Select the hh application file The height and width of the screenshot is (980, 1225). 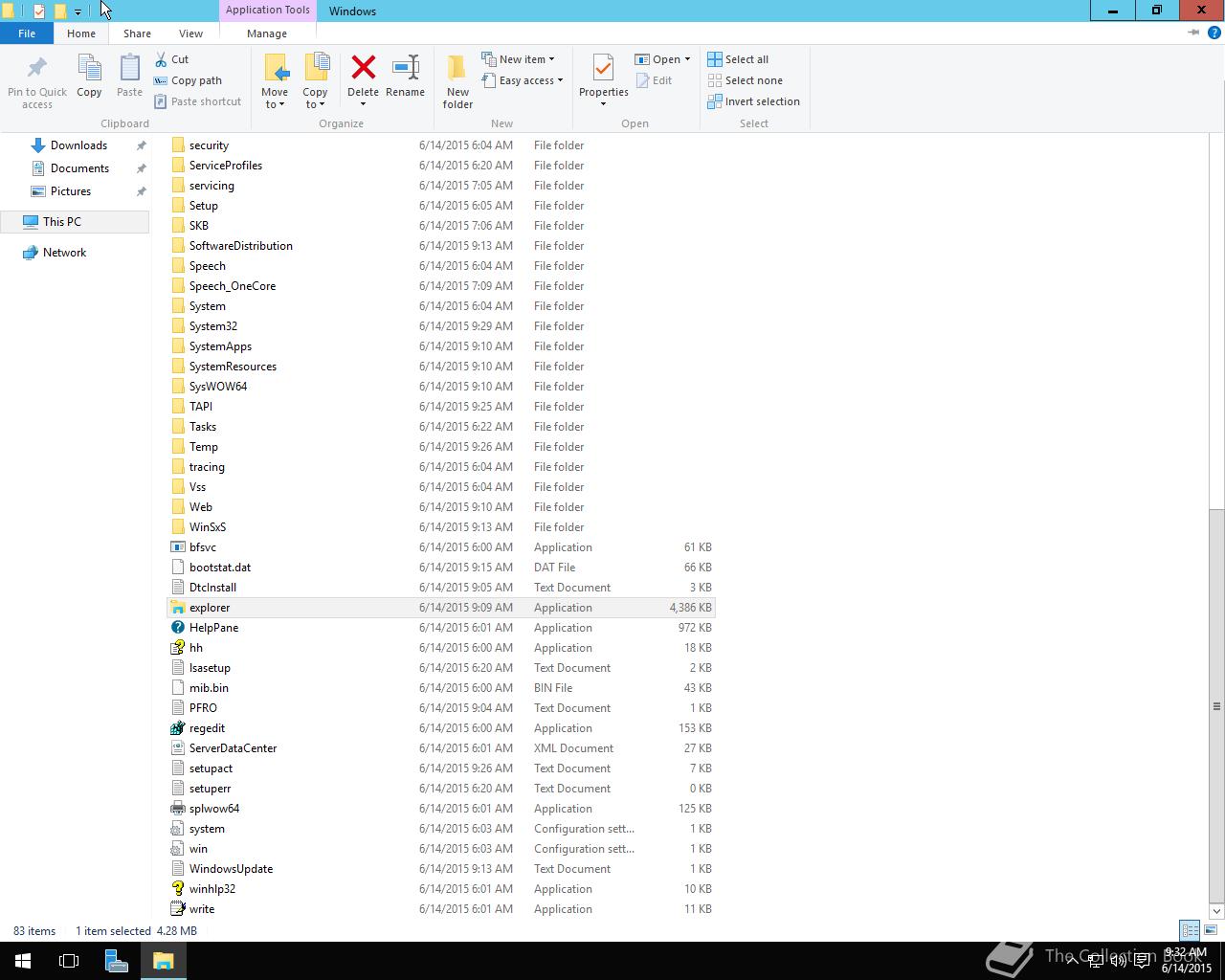(x=441, y=648)
